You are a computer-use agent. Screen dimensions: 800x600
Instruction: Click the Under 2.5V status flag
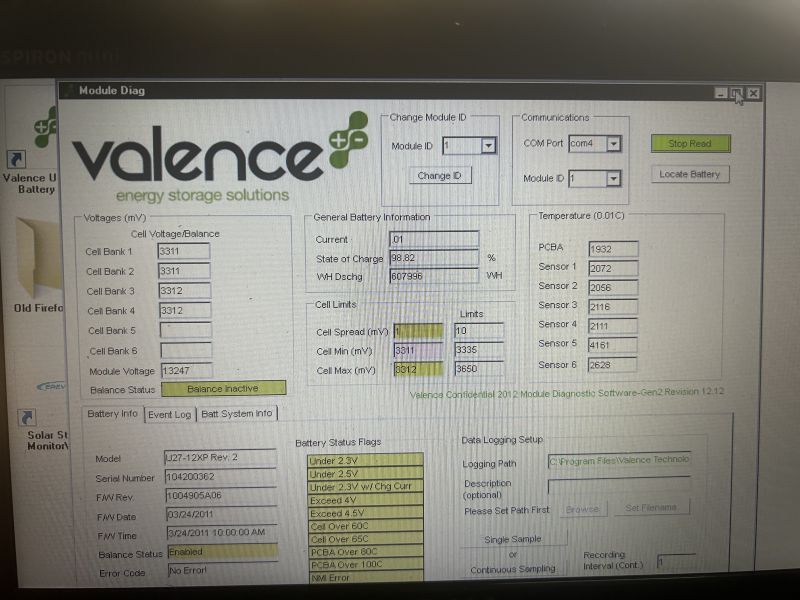tap(365, 473)
